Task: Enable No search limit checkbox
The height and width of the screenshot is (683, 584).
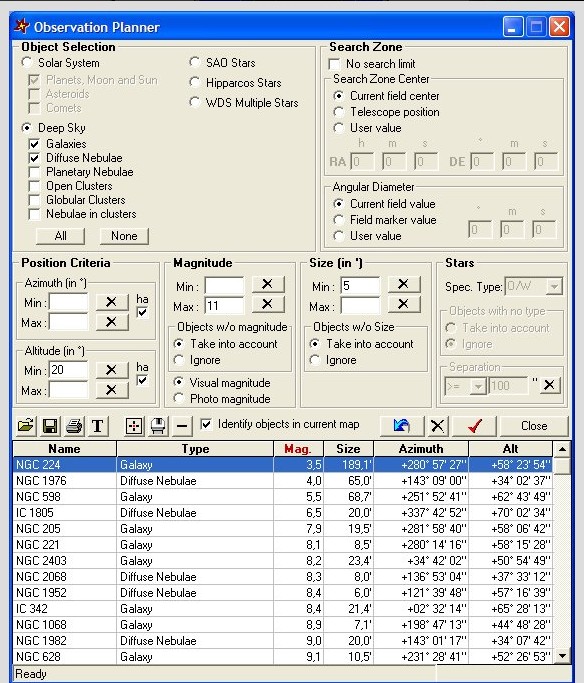Action: tap(334, 64)
